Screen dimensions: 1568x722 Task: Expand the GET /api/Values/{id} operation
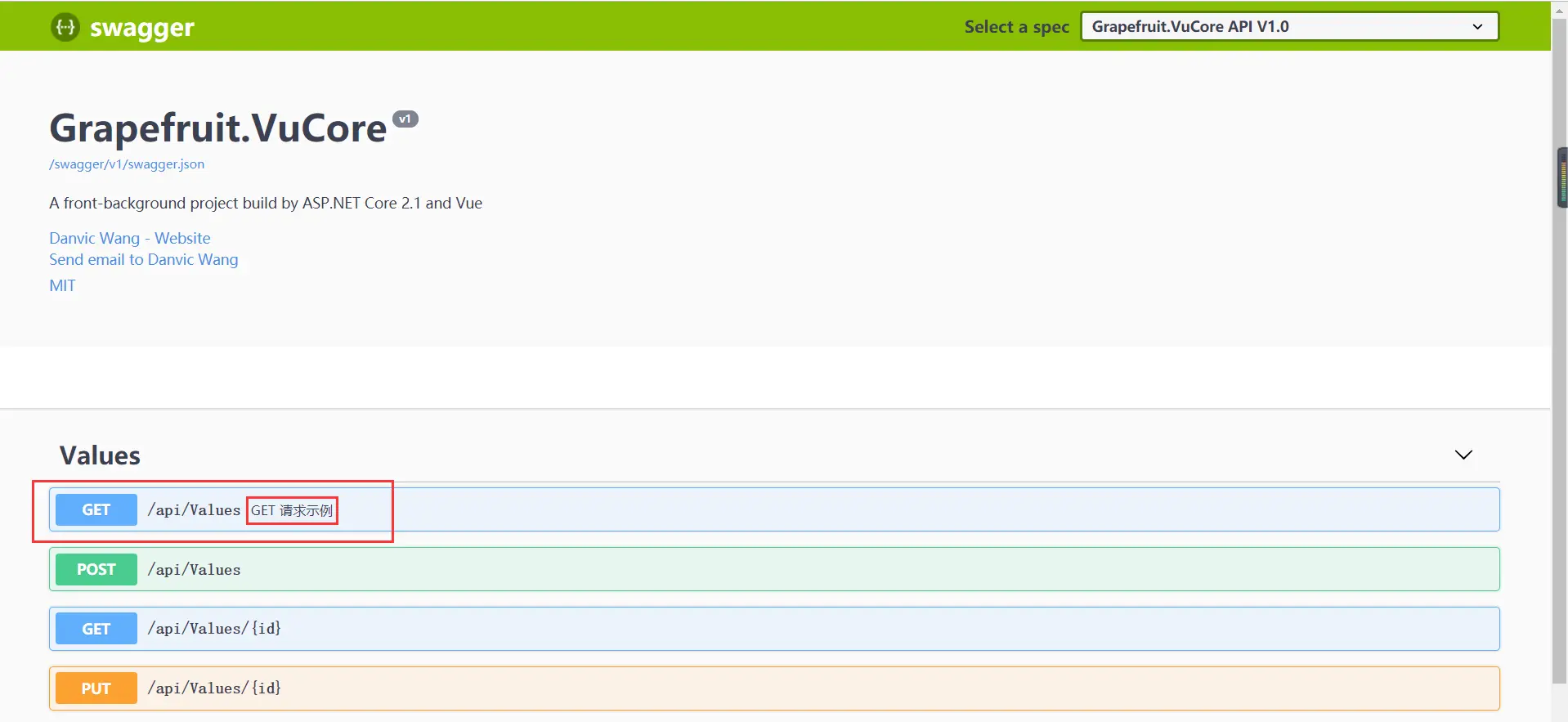tap(774, 629)
